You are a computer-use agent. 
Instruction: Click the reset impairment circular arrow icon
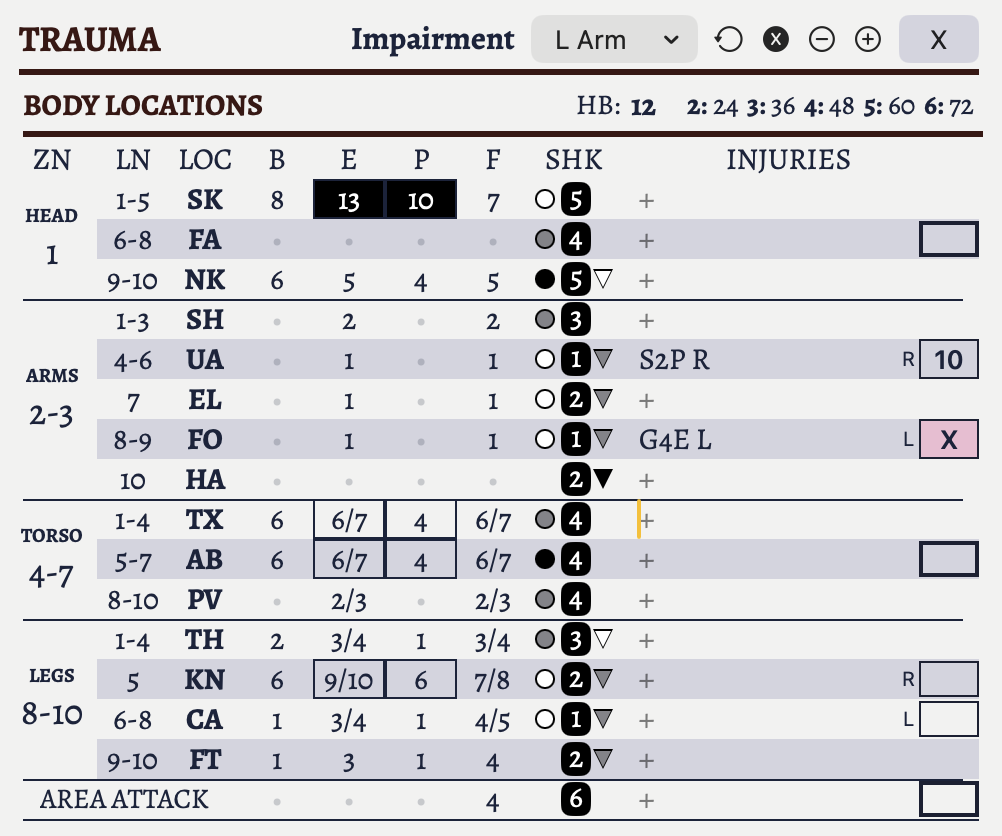[728, 40]
